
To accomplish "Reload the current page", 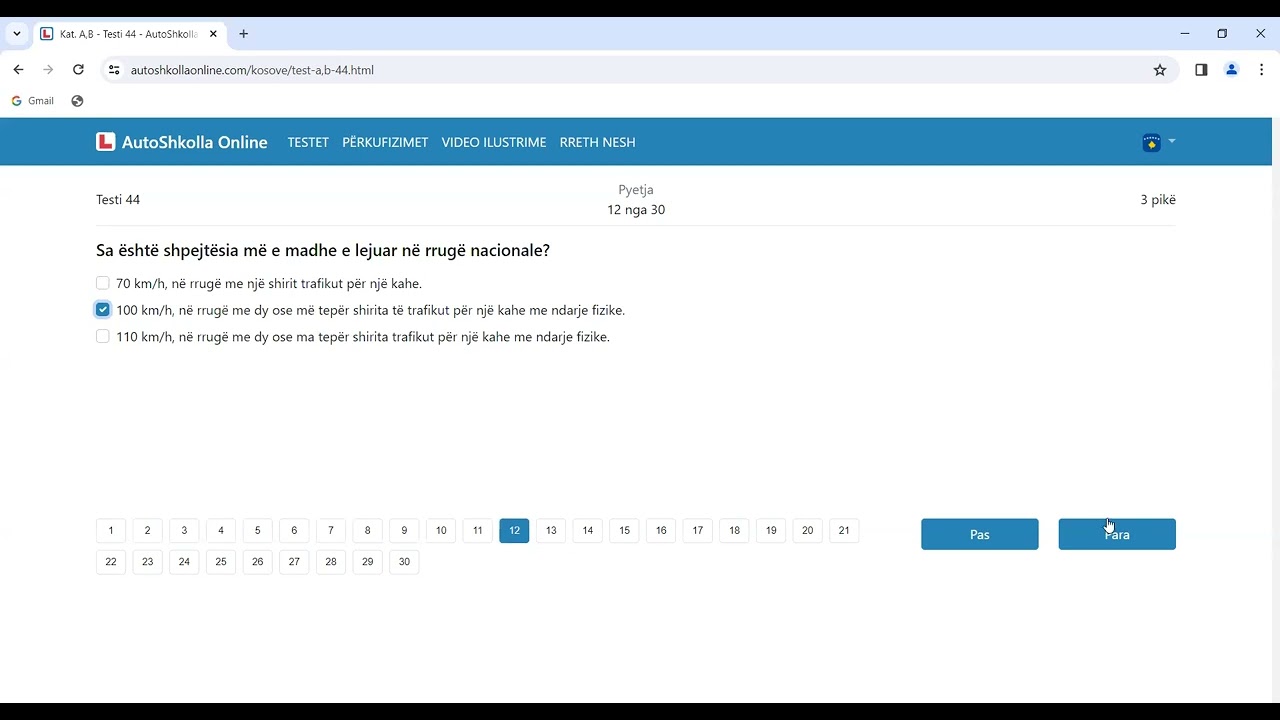I will pos(78,70).
